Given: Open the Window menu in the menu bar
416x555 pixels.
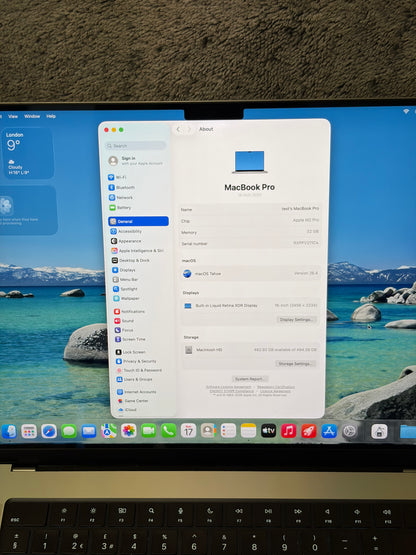Looking at the screenshot, I should tap(32, 116).
